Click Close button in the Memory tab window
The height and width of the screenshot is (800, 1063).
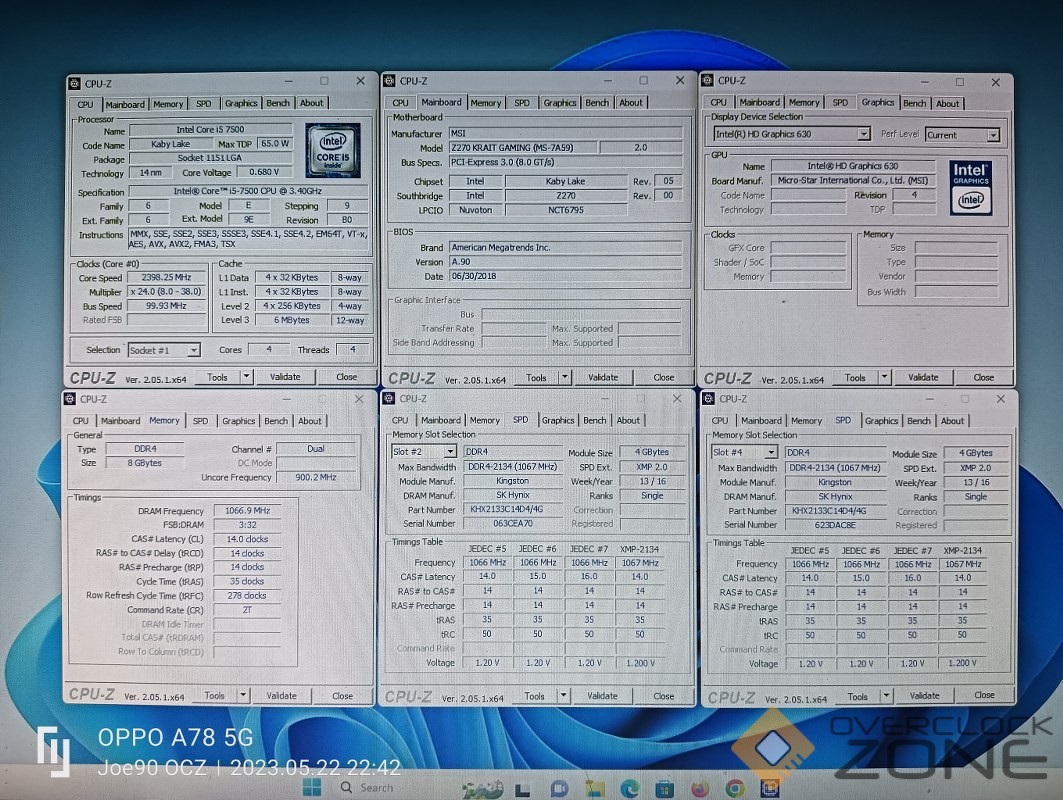(342, 696)
